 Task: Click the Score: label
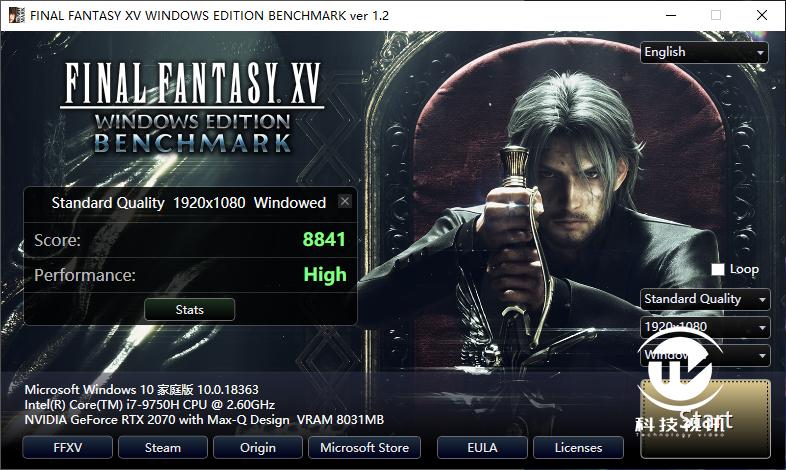point(57,240)
